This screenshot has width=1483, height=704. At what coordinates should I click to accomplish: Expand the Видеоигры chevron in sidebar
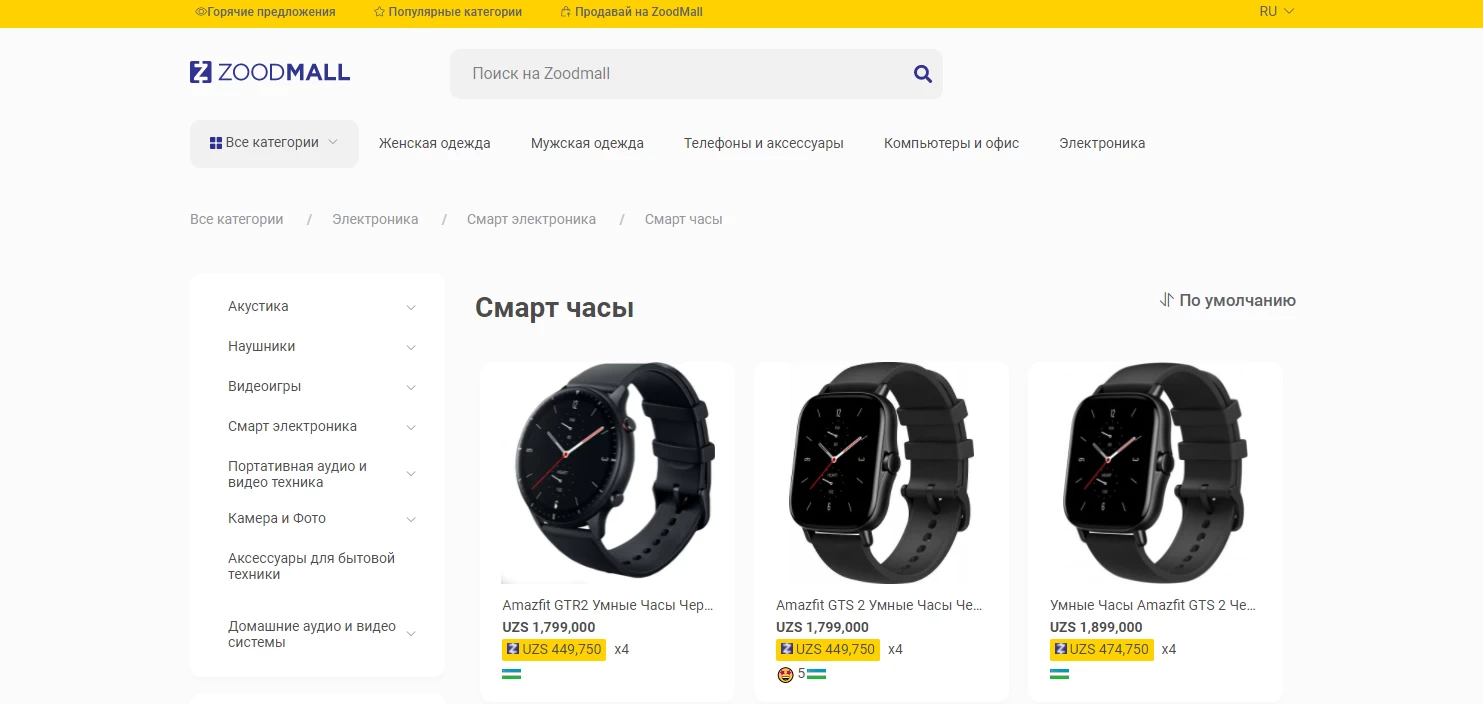pyautogui.click(x=411, y=387)
